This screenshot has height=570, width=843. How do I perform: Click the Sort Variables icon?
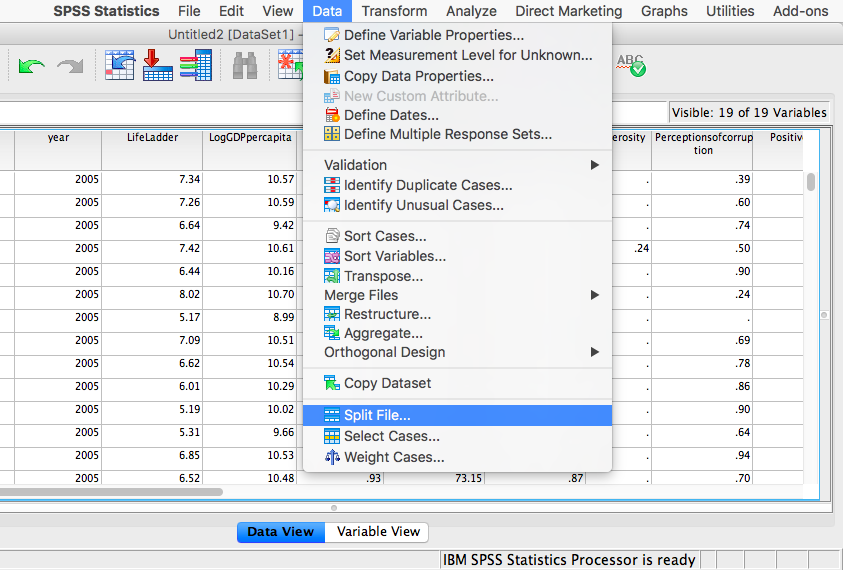pos(332,256)
